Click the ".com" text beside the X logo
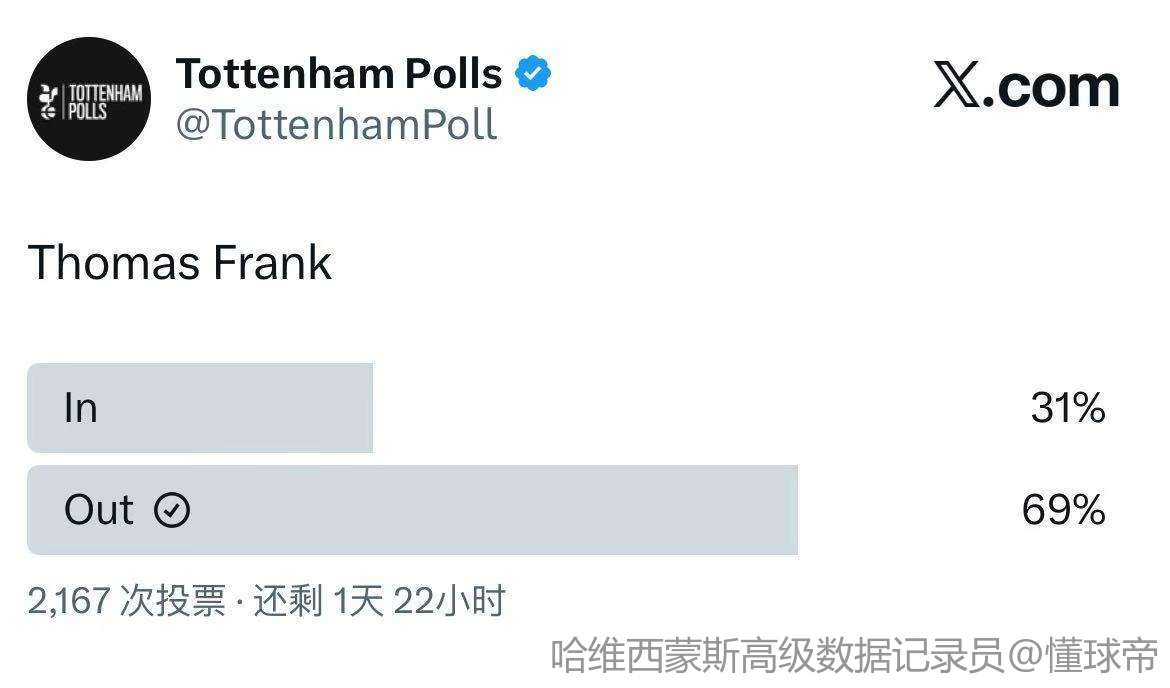This screenshot has height=688, width=1170. (x=1051, y=86)
